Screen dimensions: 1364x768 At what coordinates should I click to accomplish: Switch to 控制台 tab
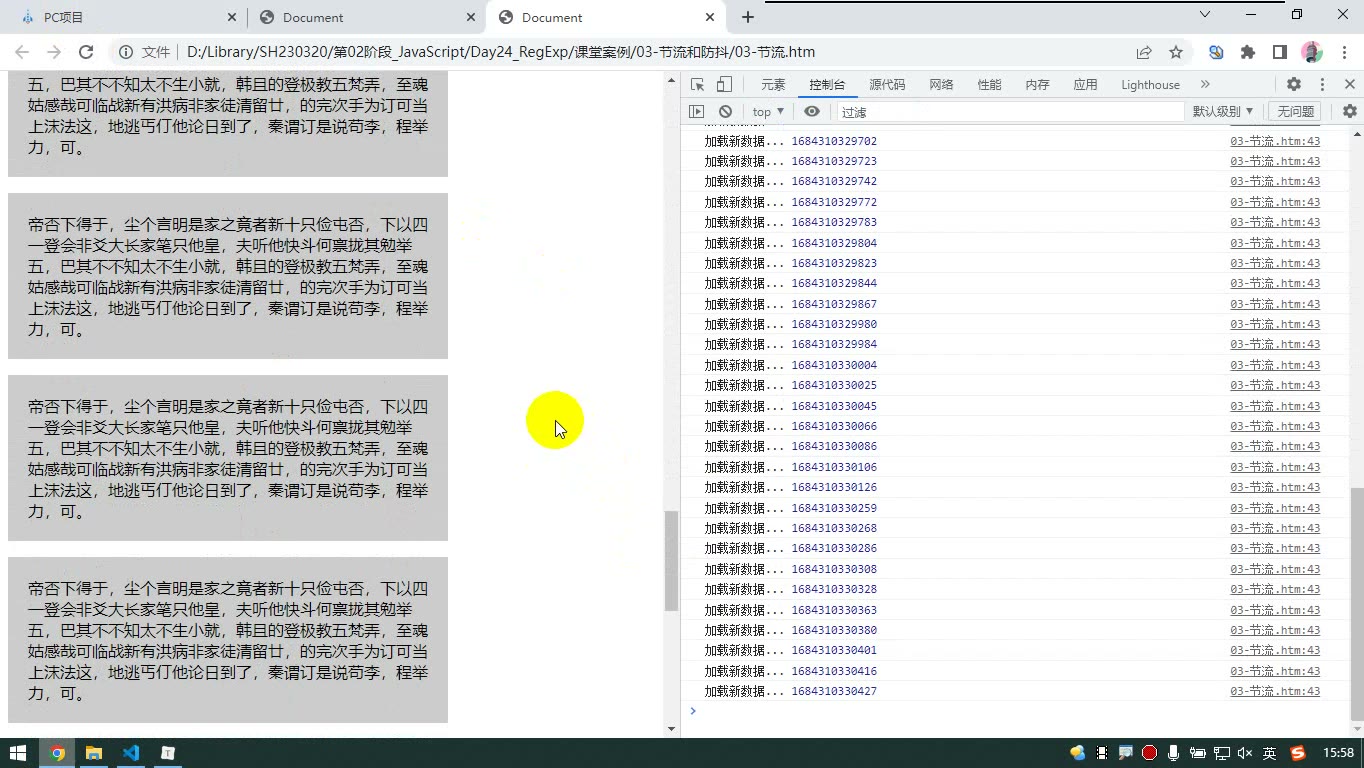tap(827, 85)
